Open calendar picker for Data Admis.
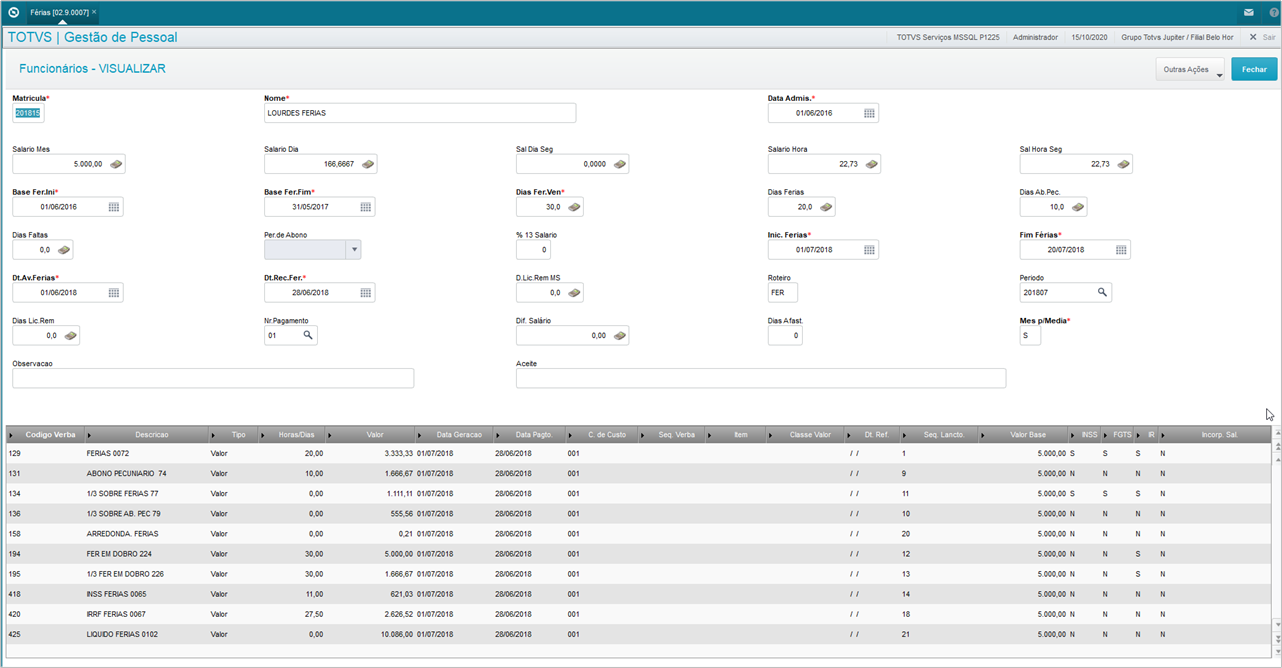The height and width of the screenshot is (668, 1282). [x=869, y=113]
